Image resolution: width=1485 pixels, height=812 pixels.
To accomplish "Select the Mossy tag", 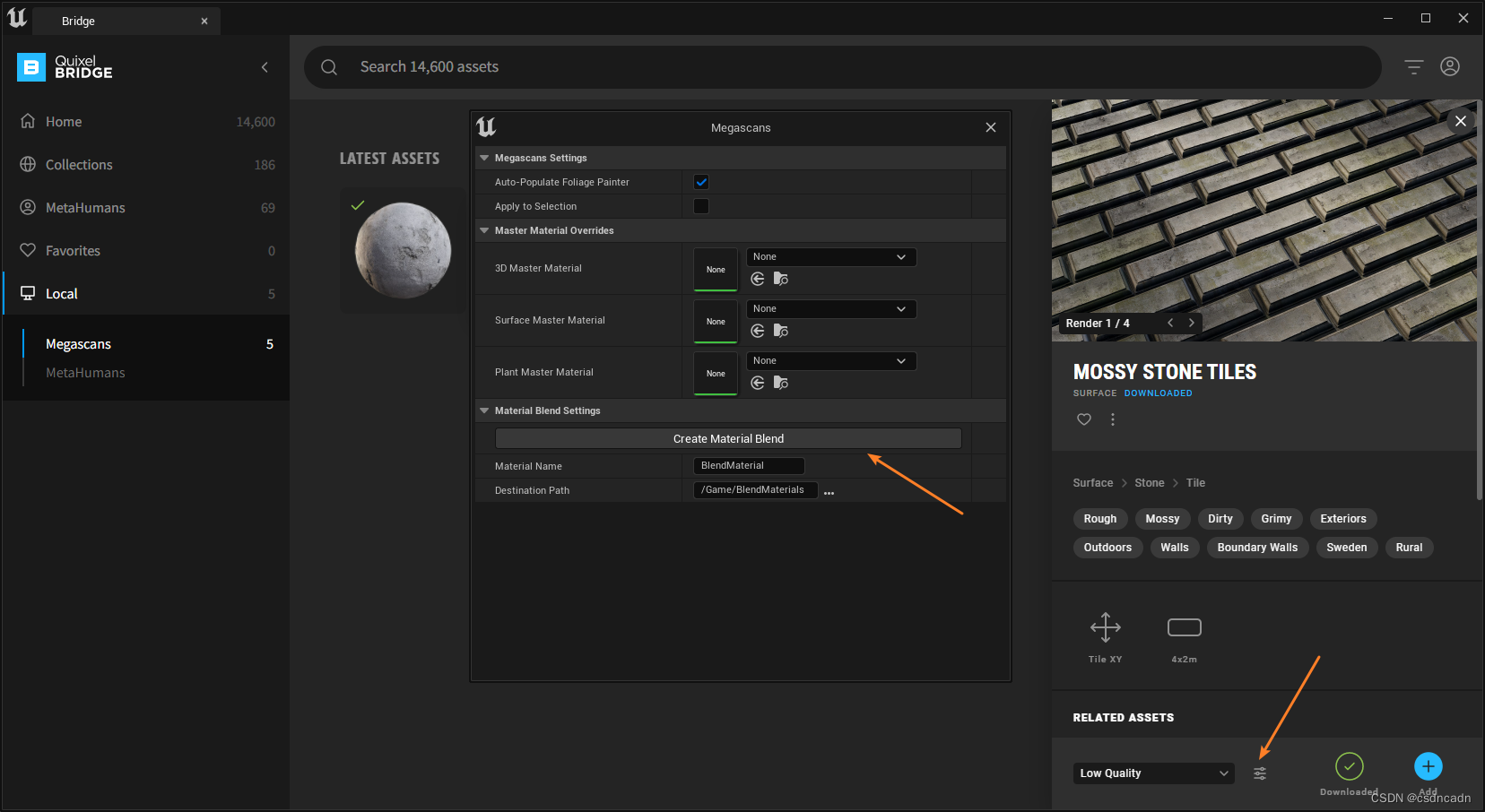I will pos(1162,519).
